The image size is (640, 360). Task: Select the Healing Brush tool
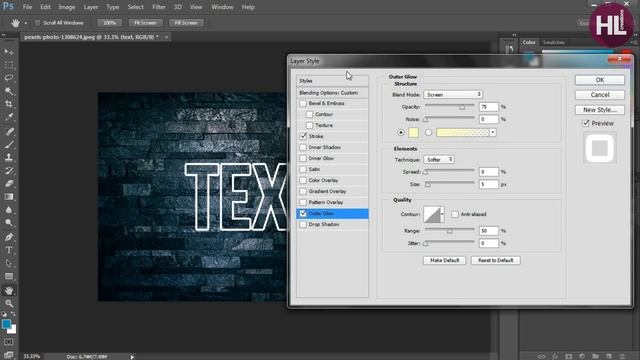coord(9,131)
